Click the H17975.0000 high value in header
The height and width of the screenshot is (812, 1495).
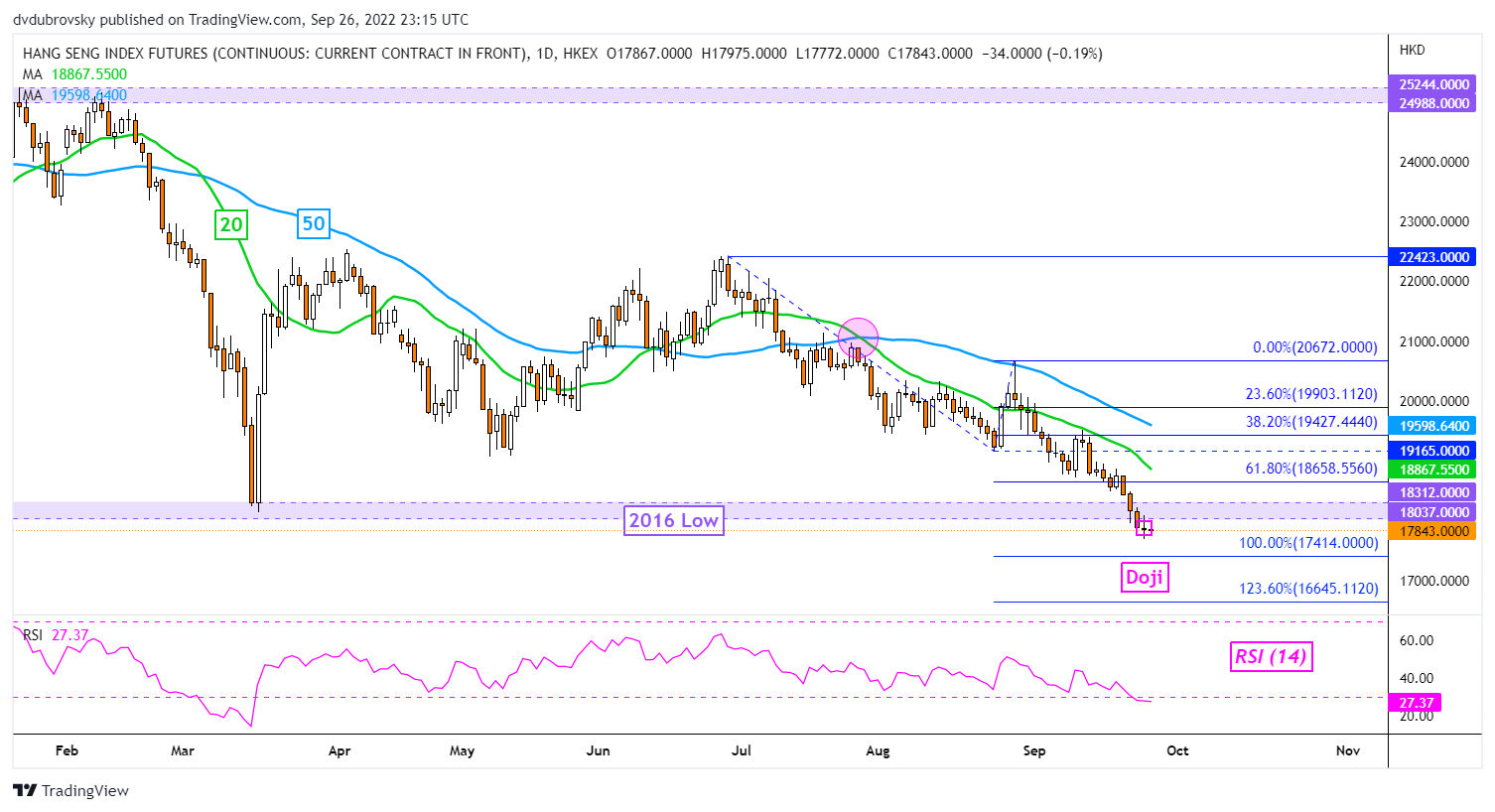[x=744, y=54]
